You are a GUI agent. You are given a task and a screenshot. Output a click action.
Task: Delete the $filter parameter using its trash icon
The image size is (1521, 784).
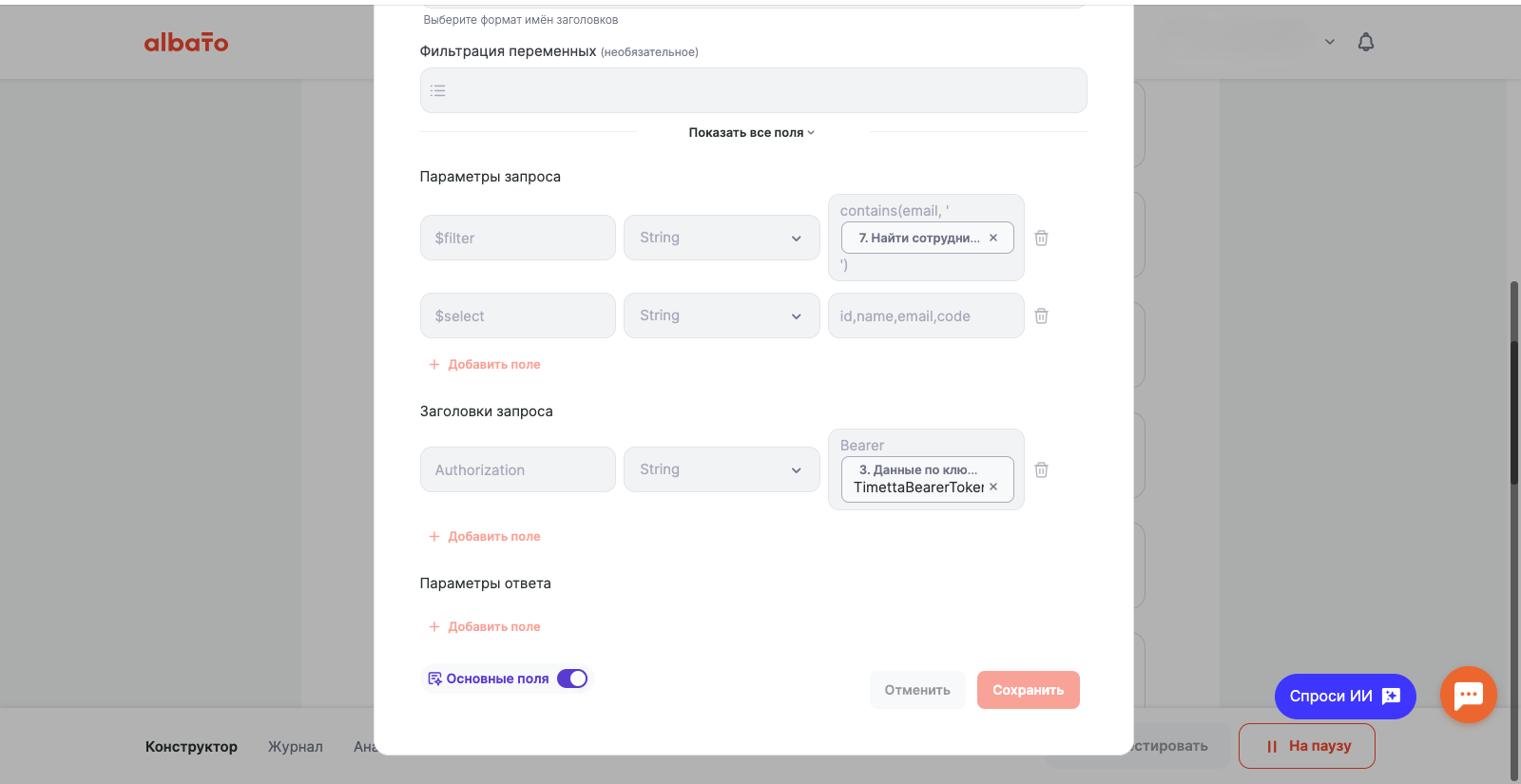pyautogui.click(x=1041, y=238)
